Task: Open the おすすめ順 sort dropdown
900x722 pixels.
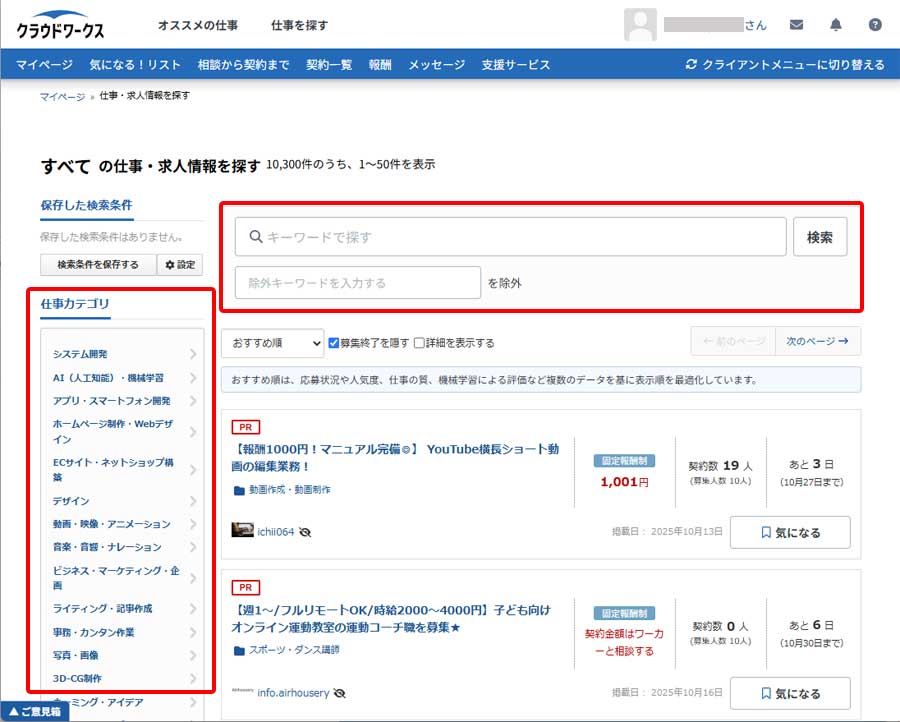Action: [x=273, y=343]
